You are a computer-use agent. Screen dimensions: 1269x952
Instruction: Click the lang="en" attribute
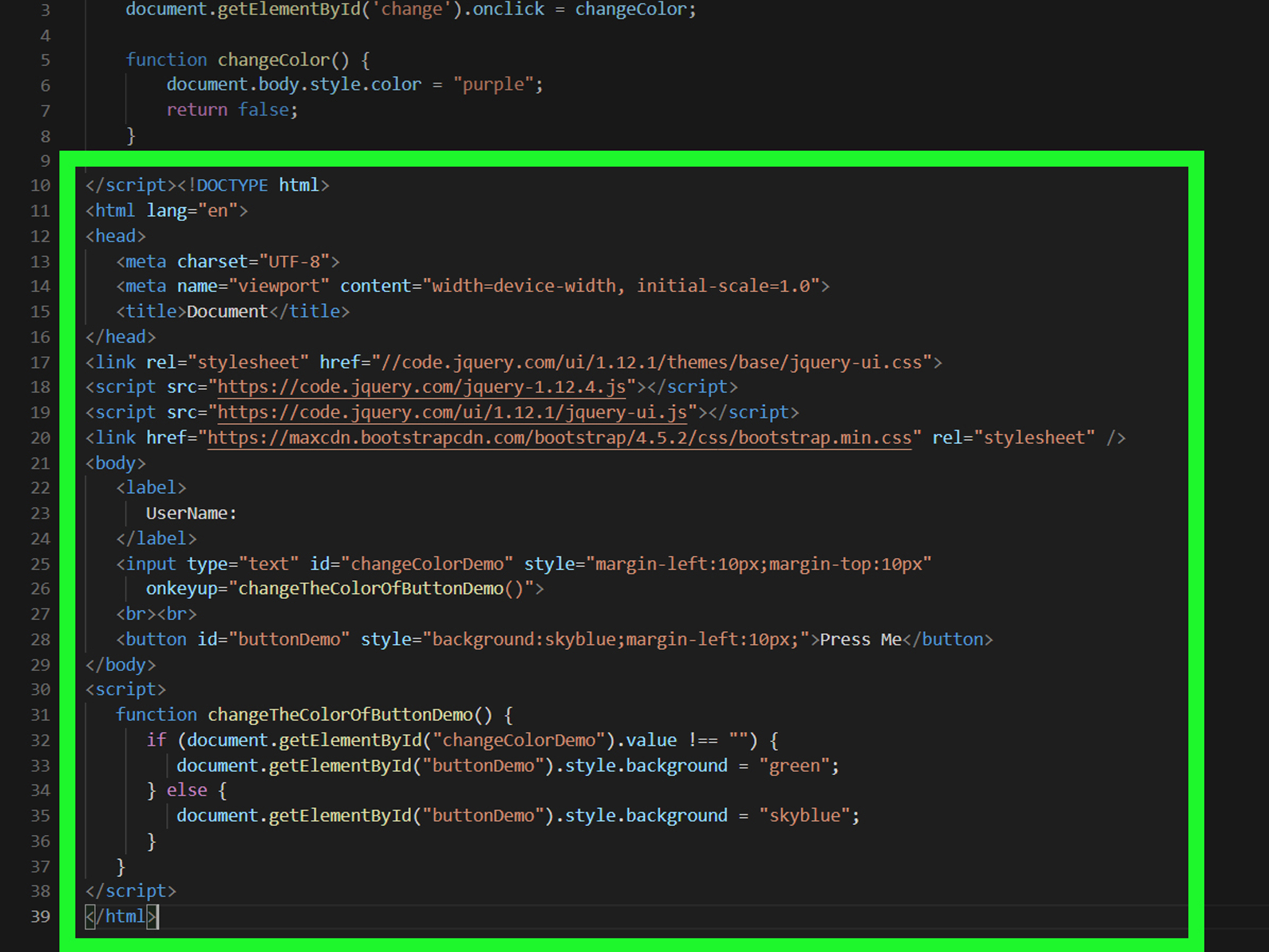(192, 211)
